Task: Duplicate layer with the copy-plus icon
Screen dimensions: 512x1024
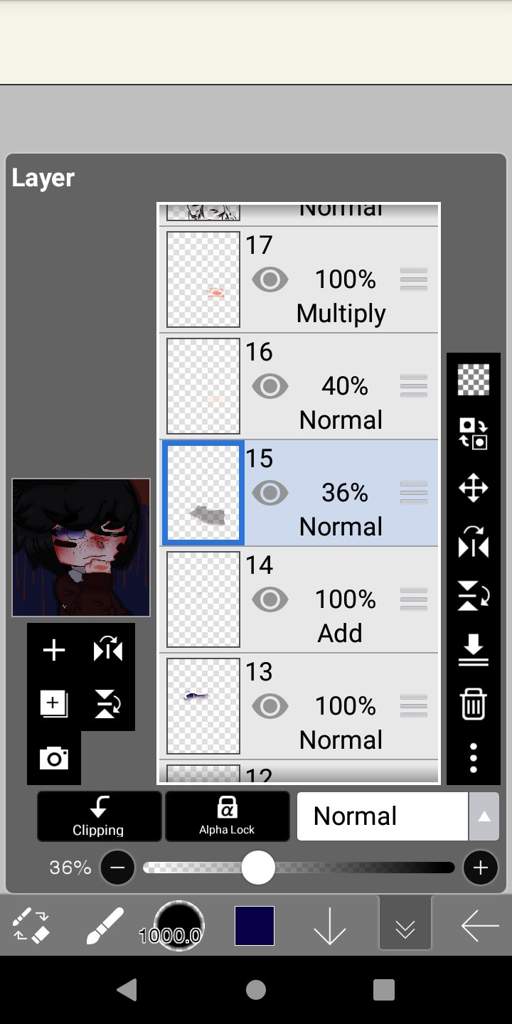Action: click(x=54, y=704)
